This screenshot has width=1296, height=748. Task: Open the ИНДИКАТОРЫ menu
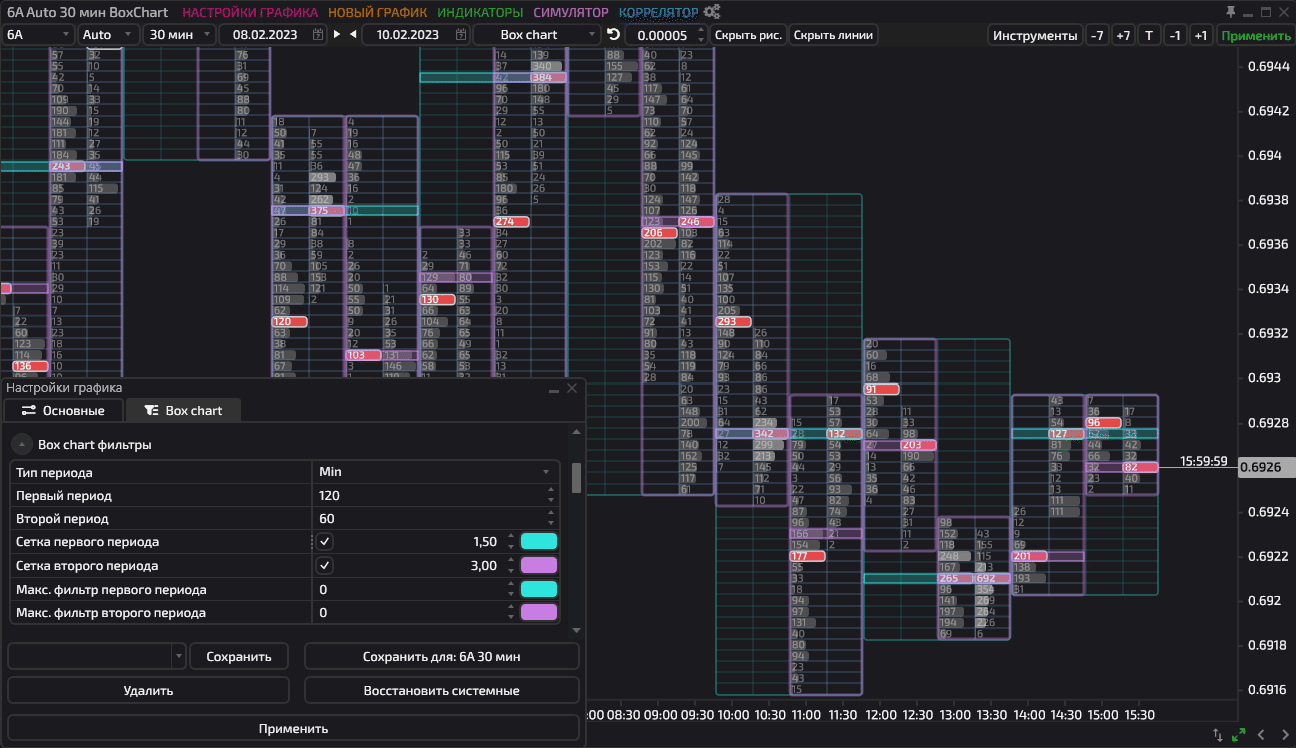480,12
